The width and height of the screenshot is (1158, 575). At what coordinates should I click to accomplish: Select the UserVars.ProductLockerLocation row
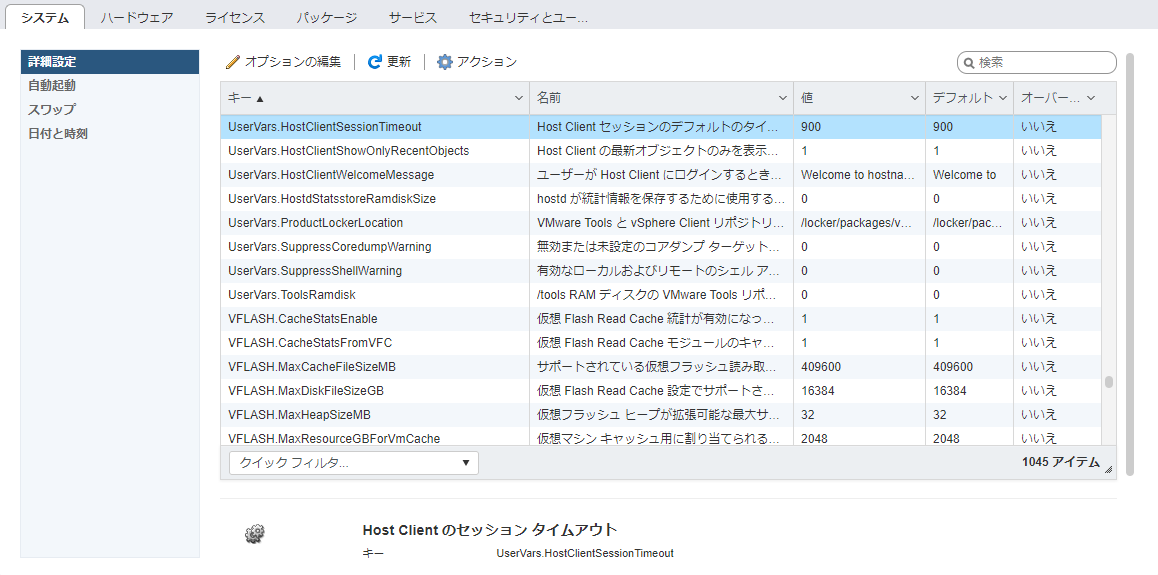pos(661,223)
